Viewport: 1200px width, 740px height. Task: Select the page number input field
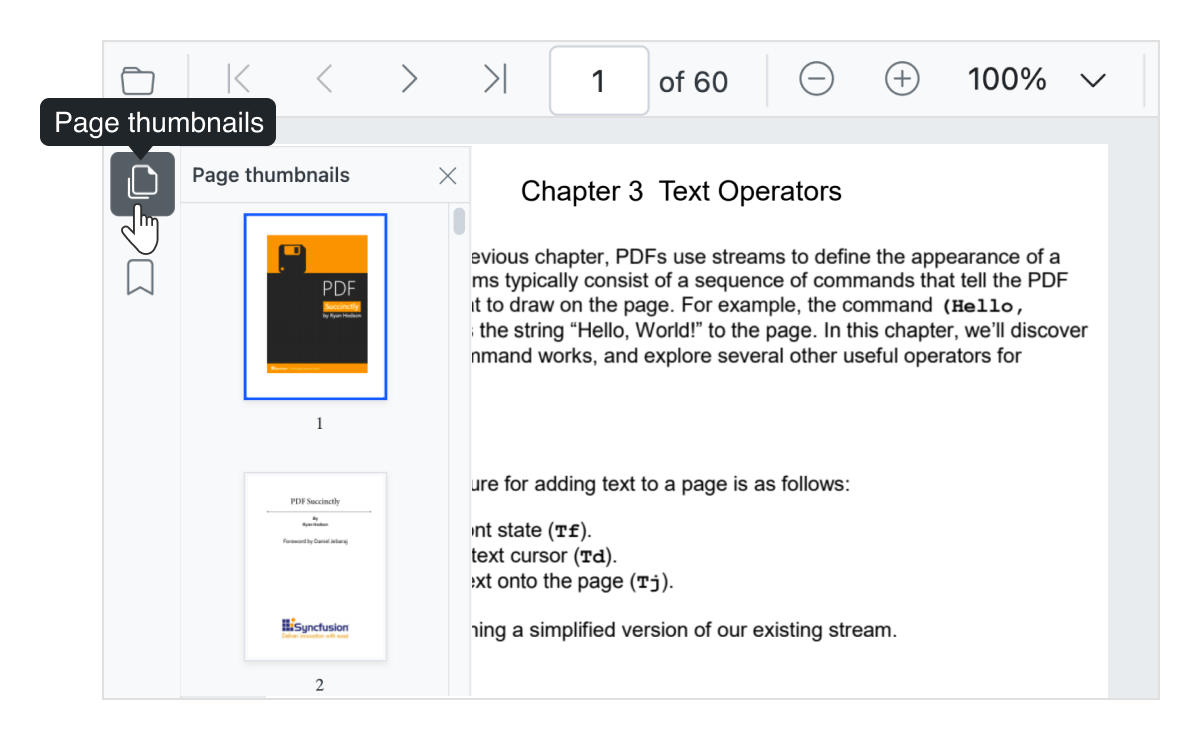click(x=599, y=80)
